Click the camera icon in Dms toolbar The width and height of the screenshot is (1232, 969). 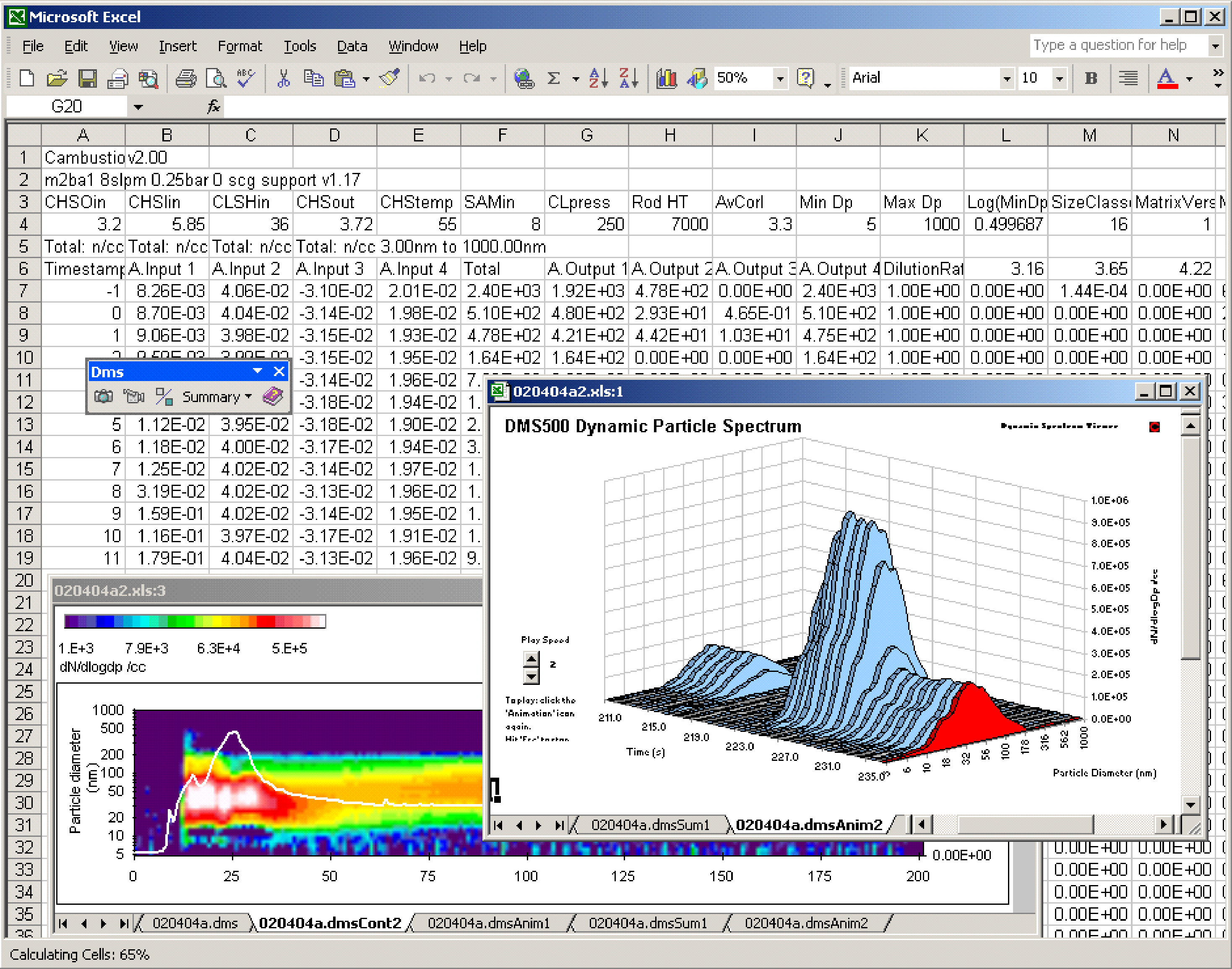[x=103, y=397]
